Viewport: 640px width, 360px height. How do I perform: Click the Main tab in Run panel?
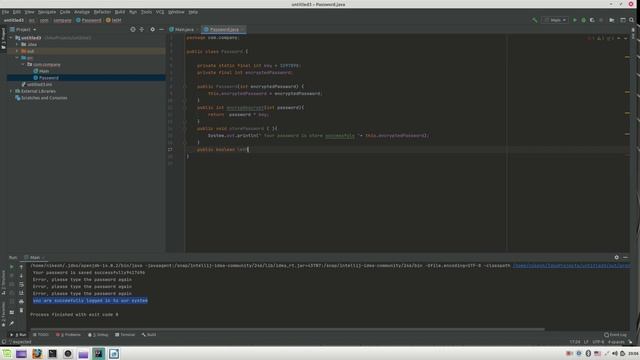pyautogui.click(x=34, y=257)
